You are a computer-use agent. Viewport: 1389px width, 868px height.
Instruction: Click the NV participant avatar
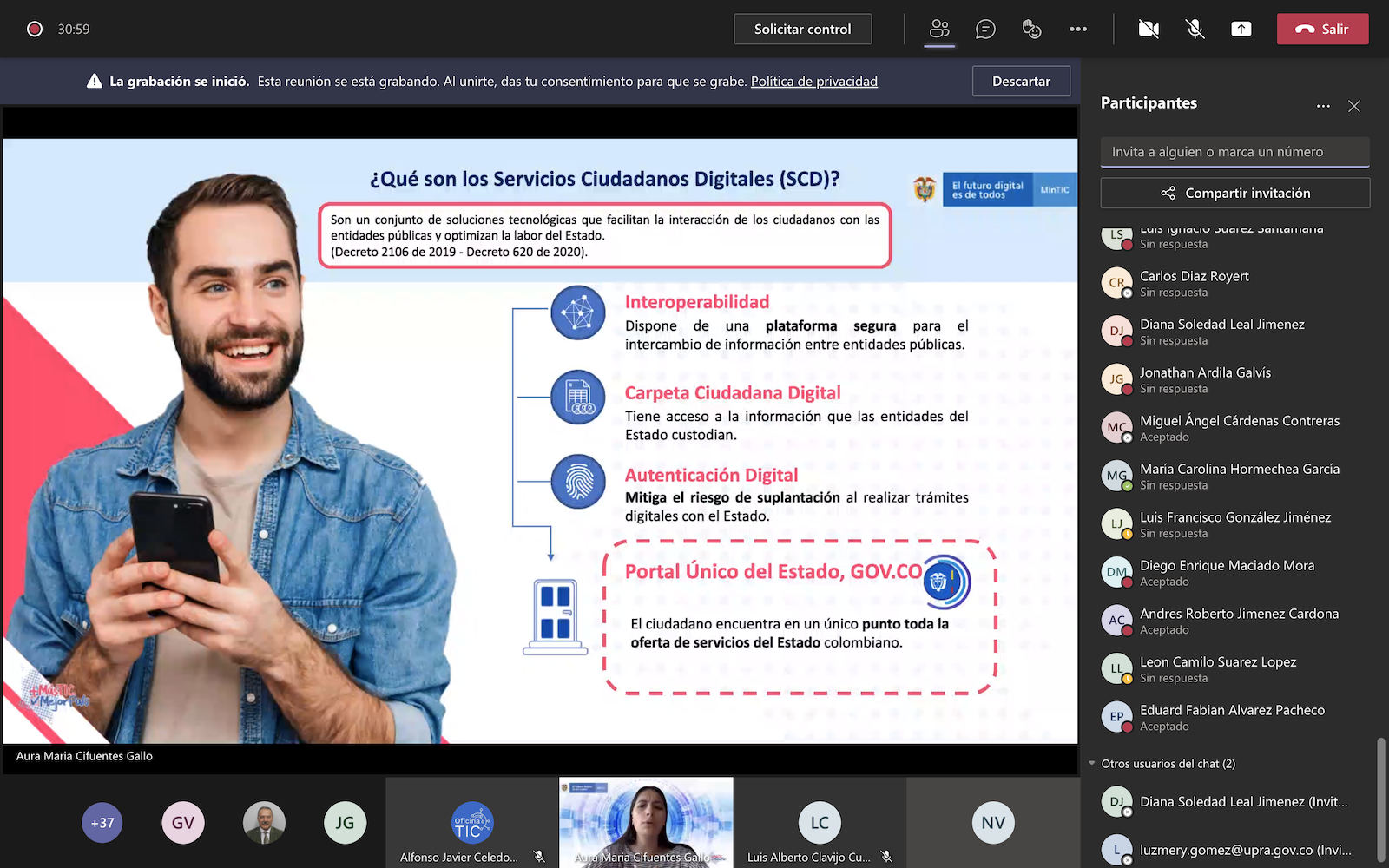click(993, 823)
